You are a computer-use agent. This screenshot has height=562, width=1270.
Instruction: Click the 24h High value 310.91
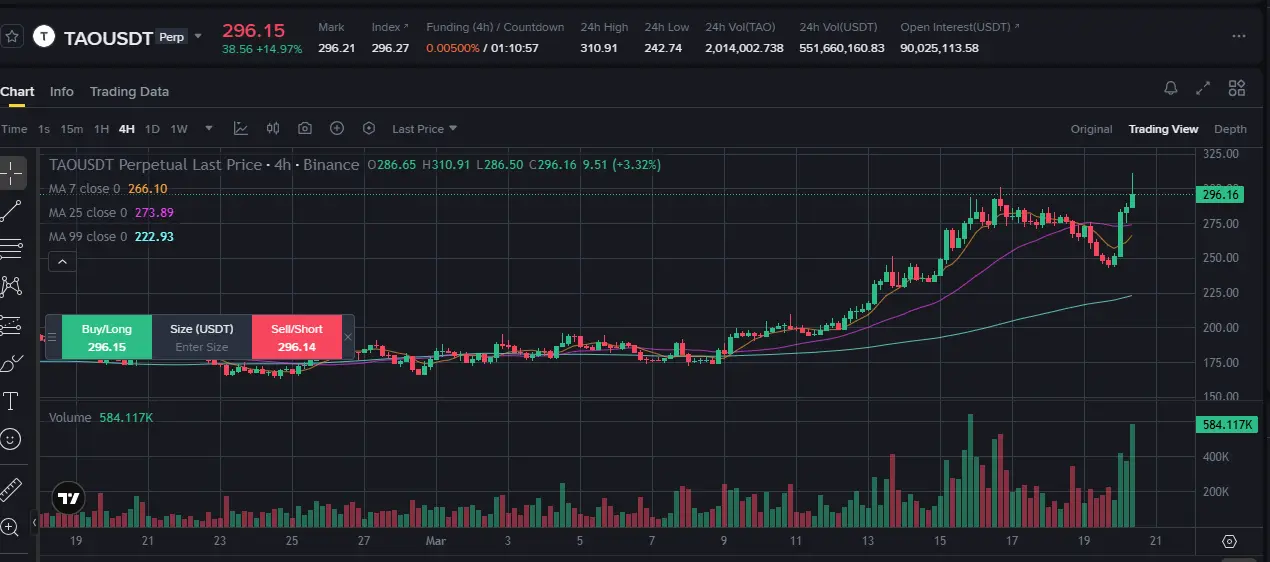(x=599, y=48)
